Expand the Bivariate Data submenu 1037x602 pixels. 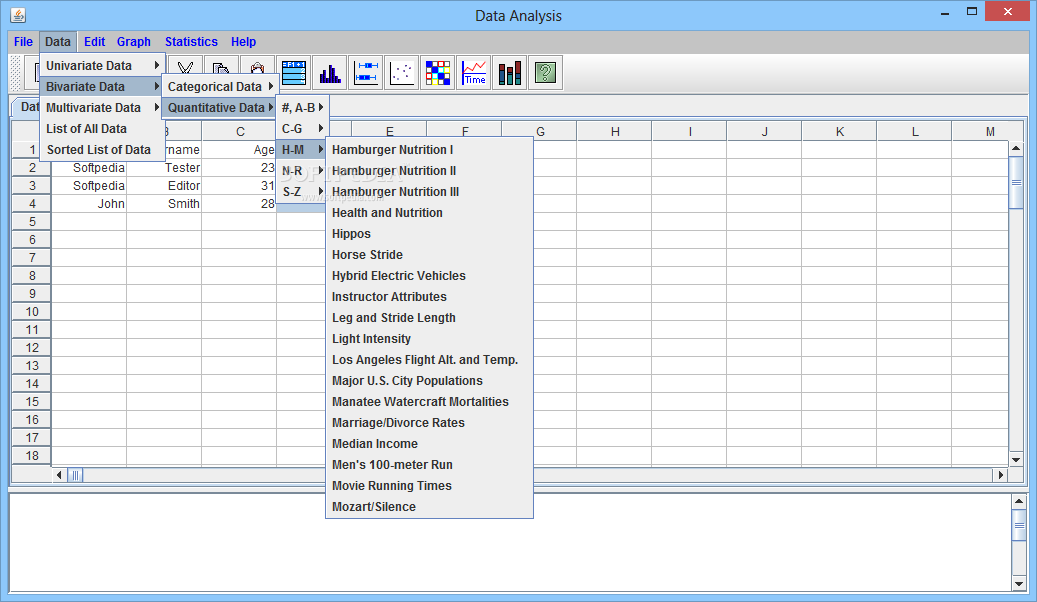(x=103, y=87)
